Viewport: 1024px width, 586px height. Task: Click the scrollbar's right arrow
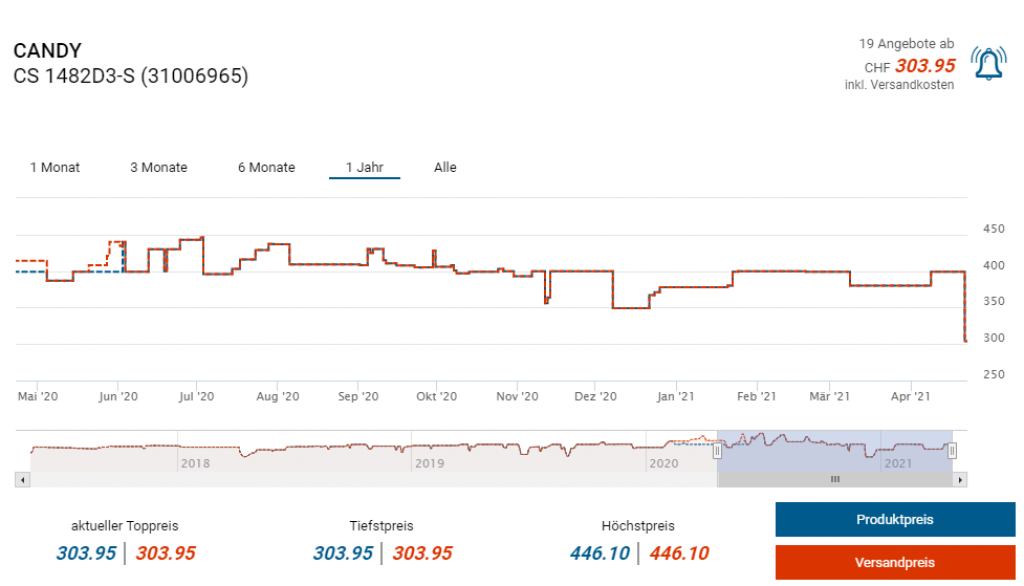coord(961,480)
